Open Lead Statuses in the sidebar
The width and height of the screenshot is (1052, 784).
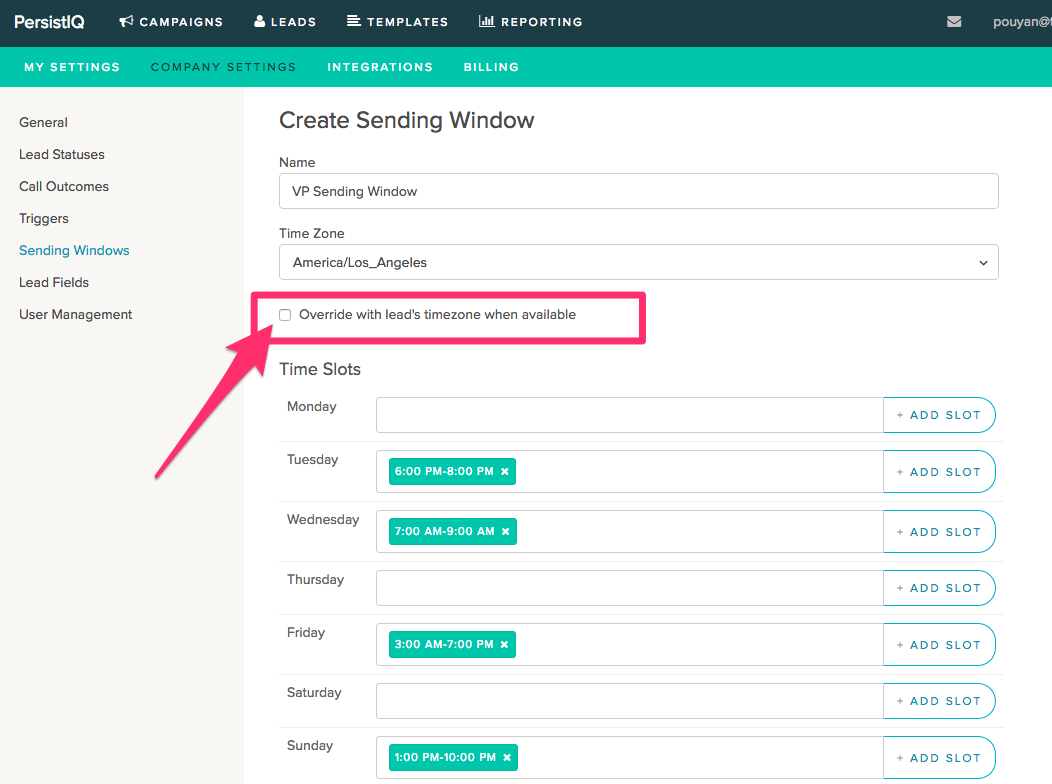pos(62,155)
